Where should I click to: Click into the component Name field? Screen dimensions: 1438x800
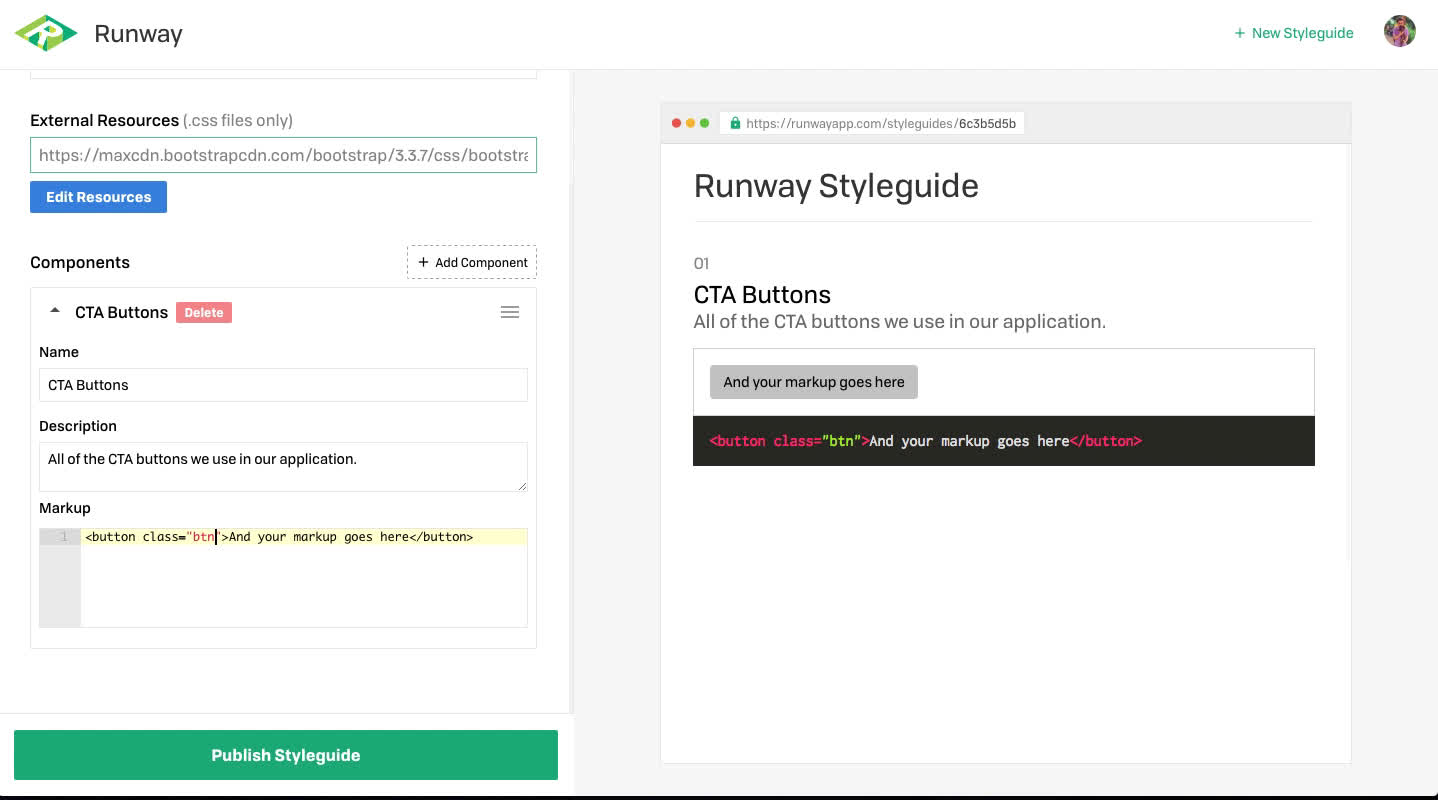[283, 385]
